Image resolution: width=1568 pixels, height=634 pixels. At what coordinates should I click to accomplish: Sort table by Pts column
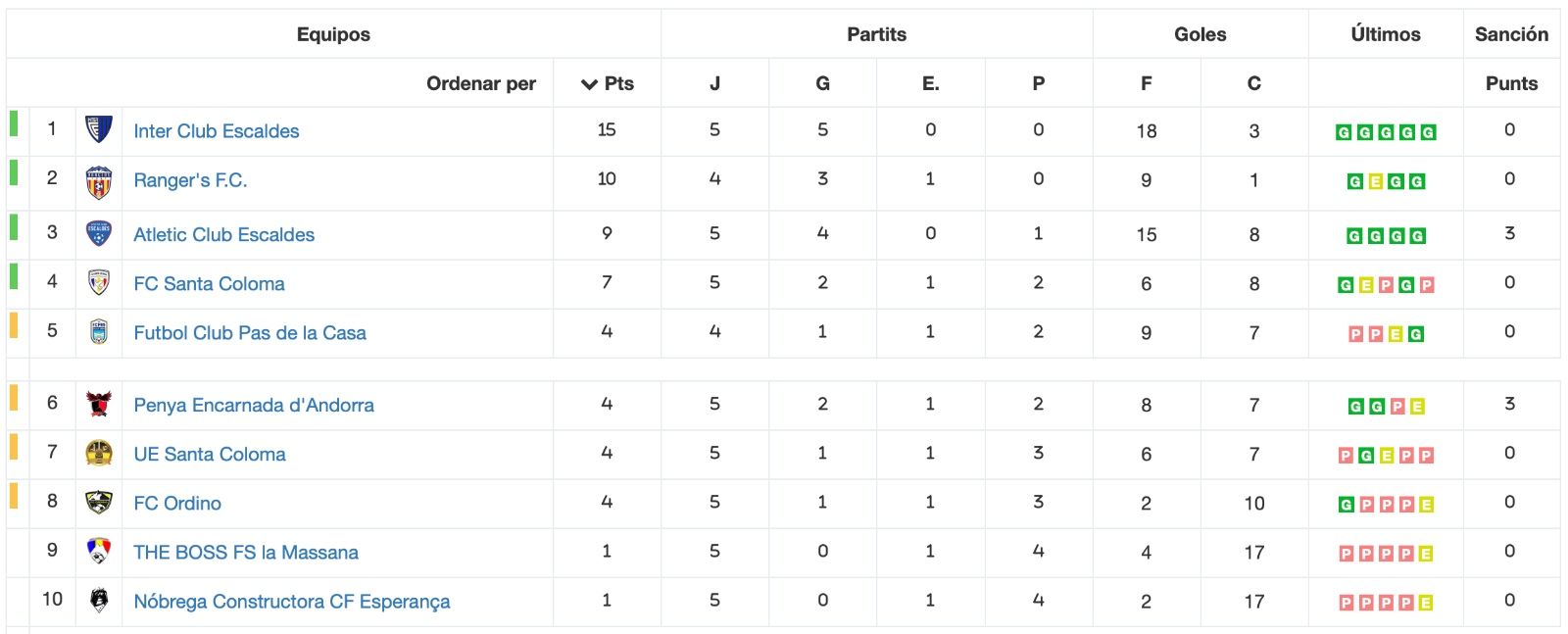[608, 83]
